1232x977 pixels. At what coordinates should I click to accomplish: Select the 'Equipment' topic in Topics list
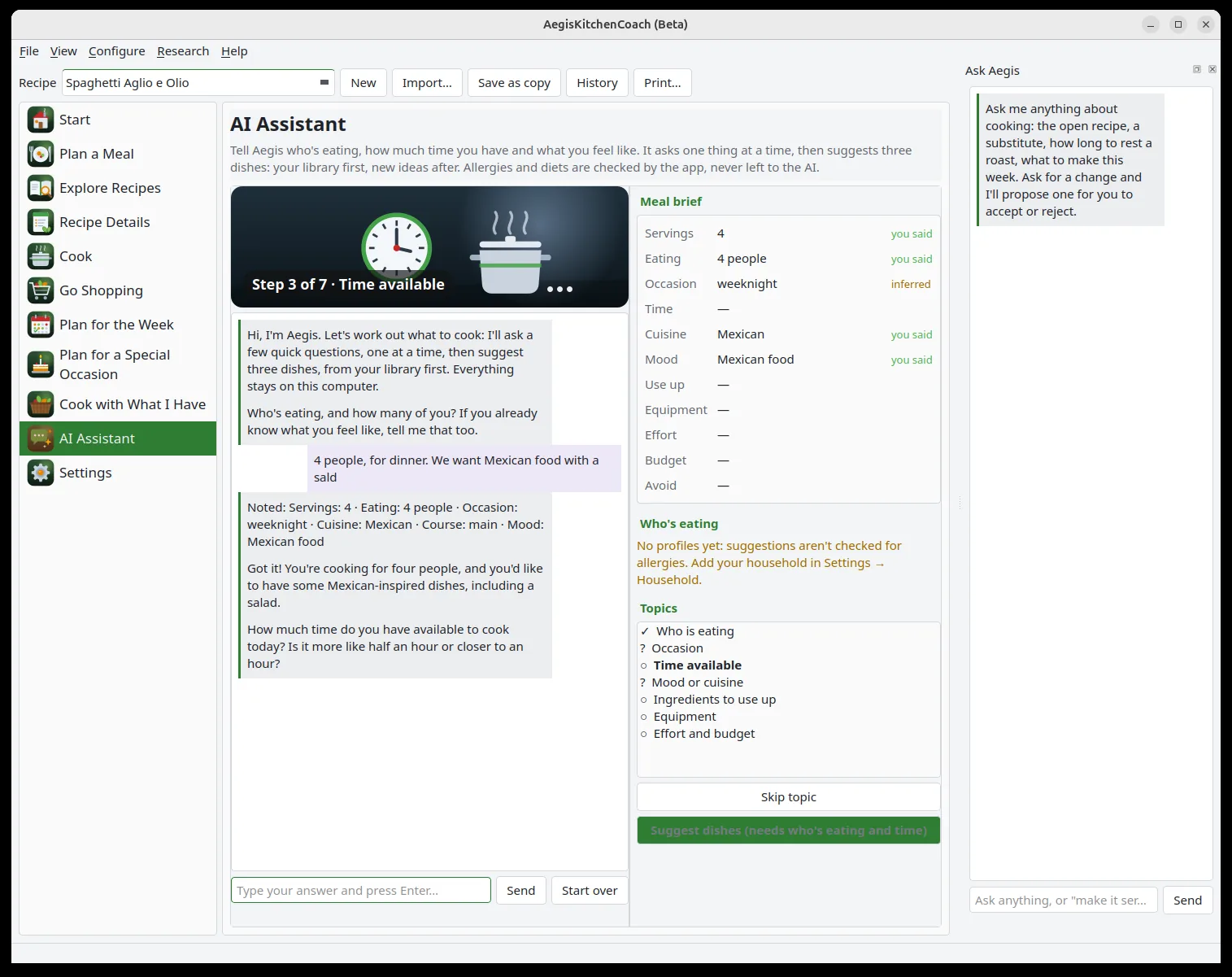[x=789, y=717]
